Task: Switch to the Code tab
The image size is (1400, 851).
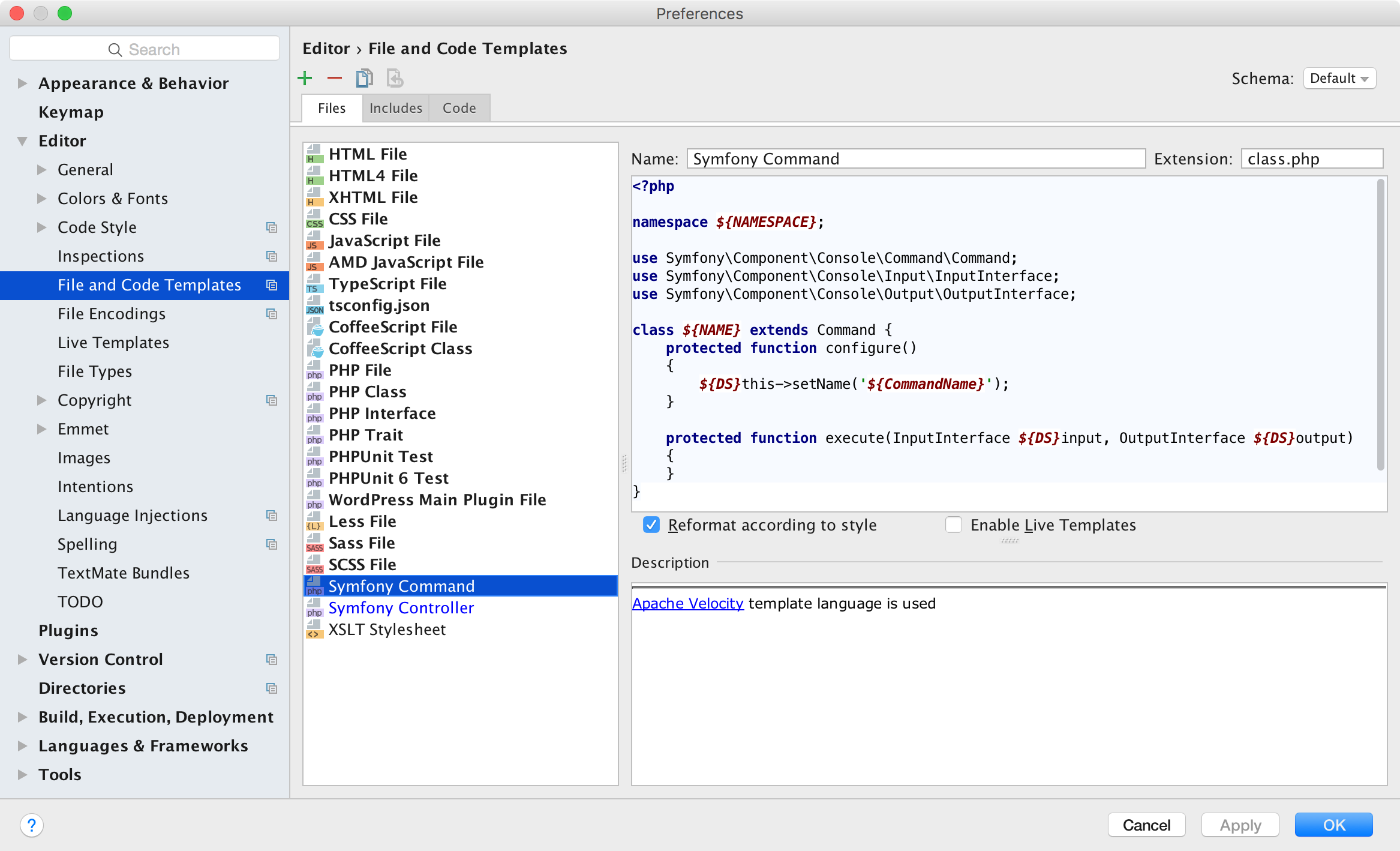Action: 459,108
